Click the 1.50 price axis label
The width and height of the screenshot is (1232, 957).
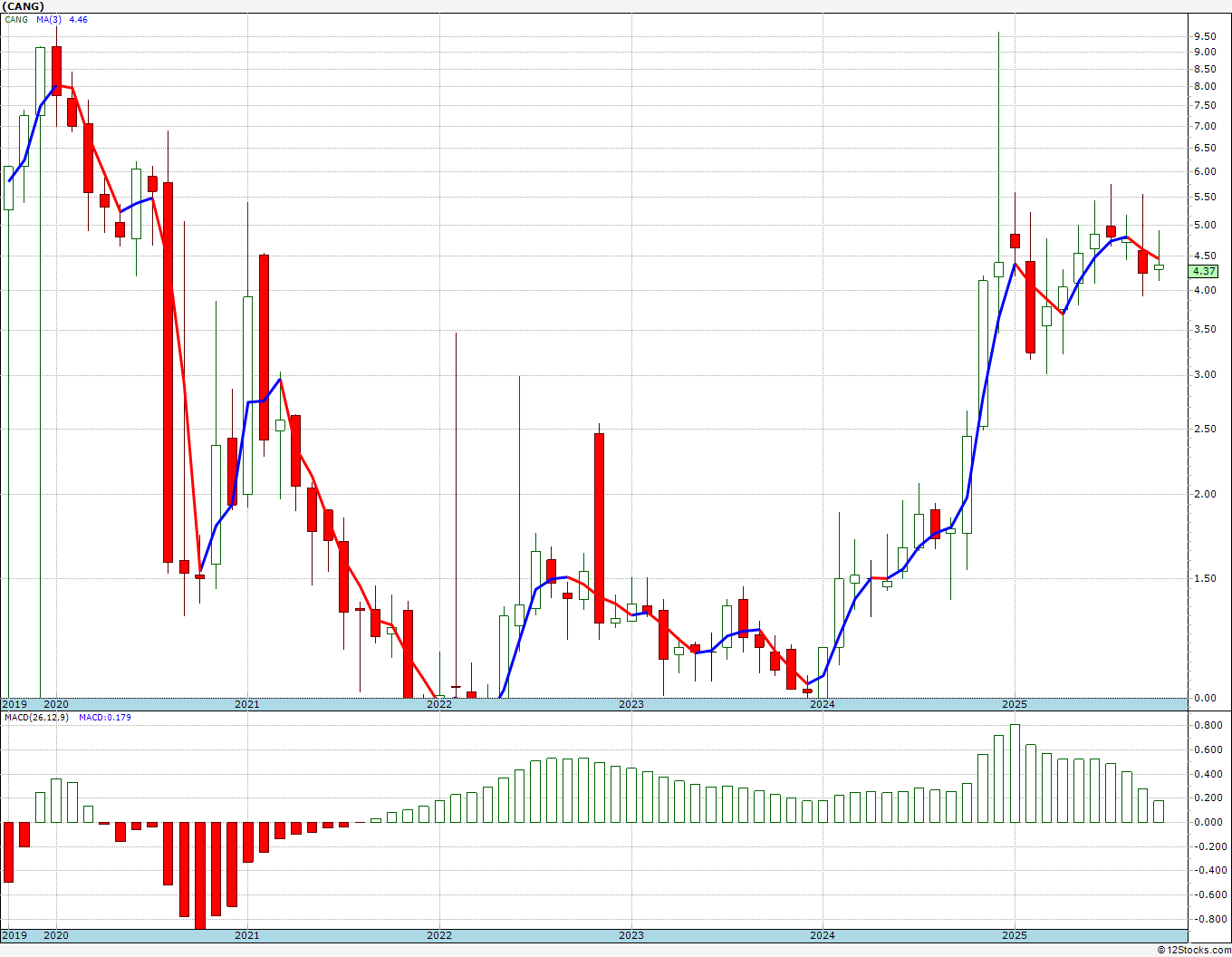click(1204, 578)
